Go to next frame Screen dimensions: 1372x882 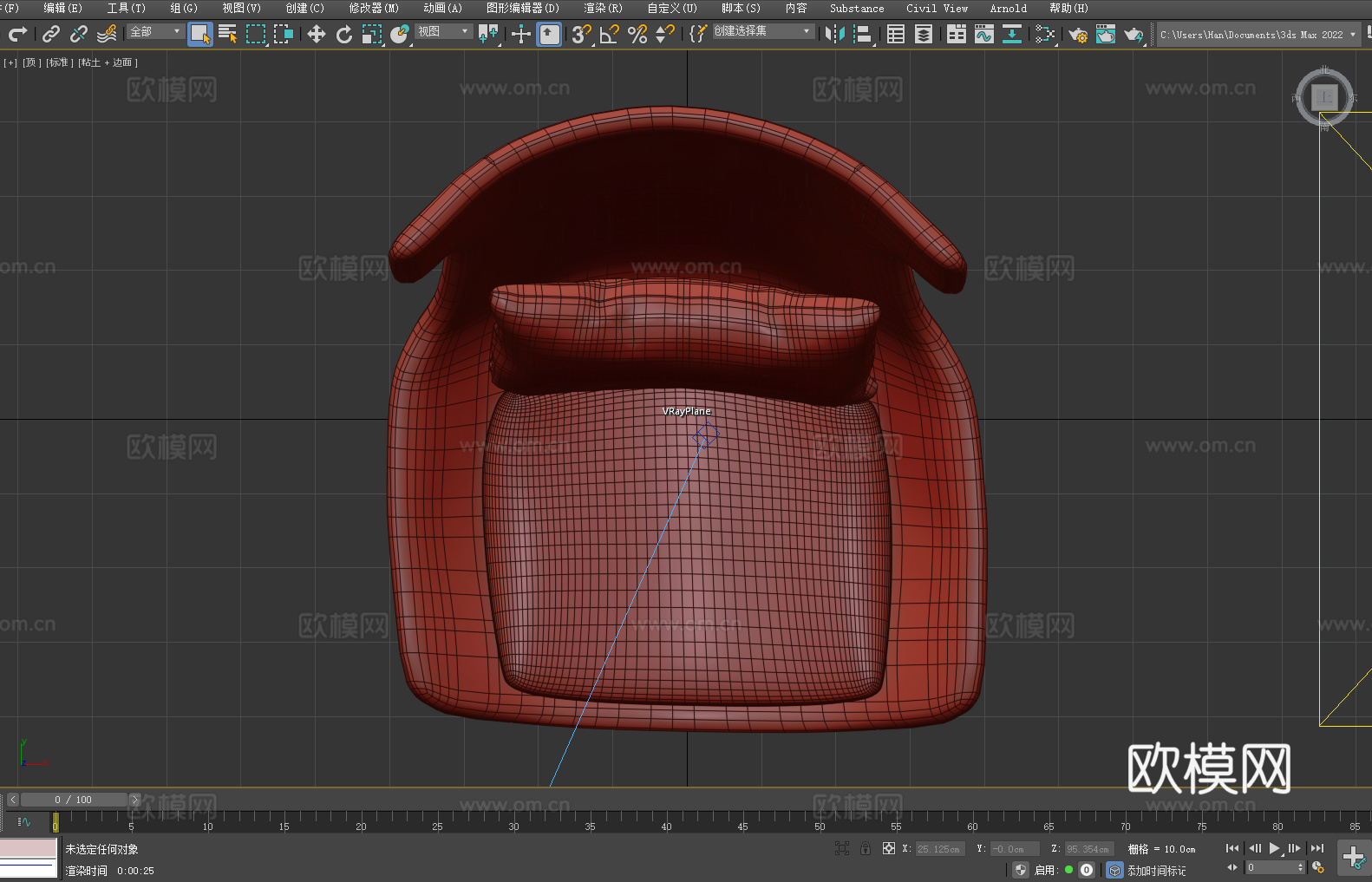[1295, 848]
